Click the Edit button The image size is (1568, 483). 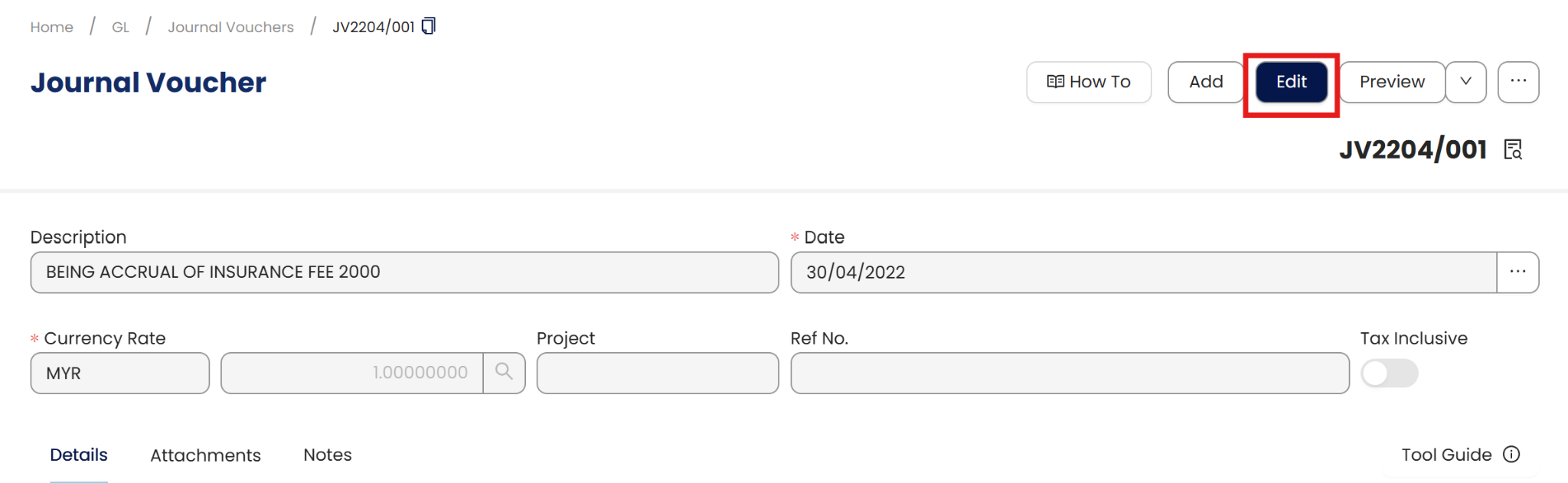(1291, 82)
